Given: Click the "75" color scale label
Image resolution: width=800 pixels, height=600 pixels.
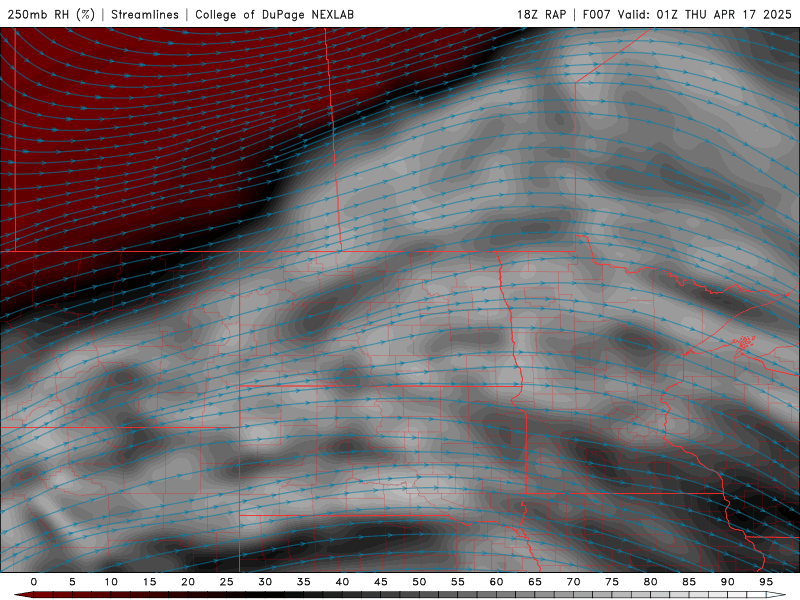Looking at the screenshot, I should coord(612,582).
